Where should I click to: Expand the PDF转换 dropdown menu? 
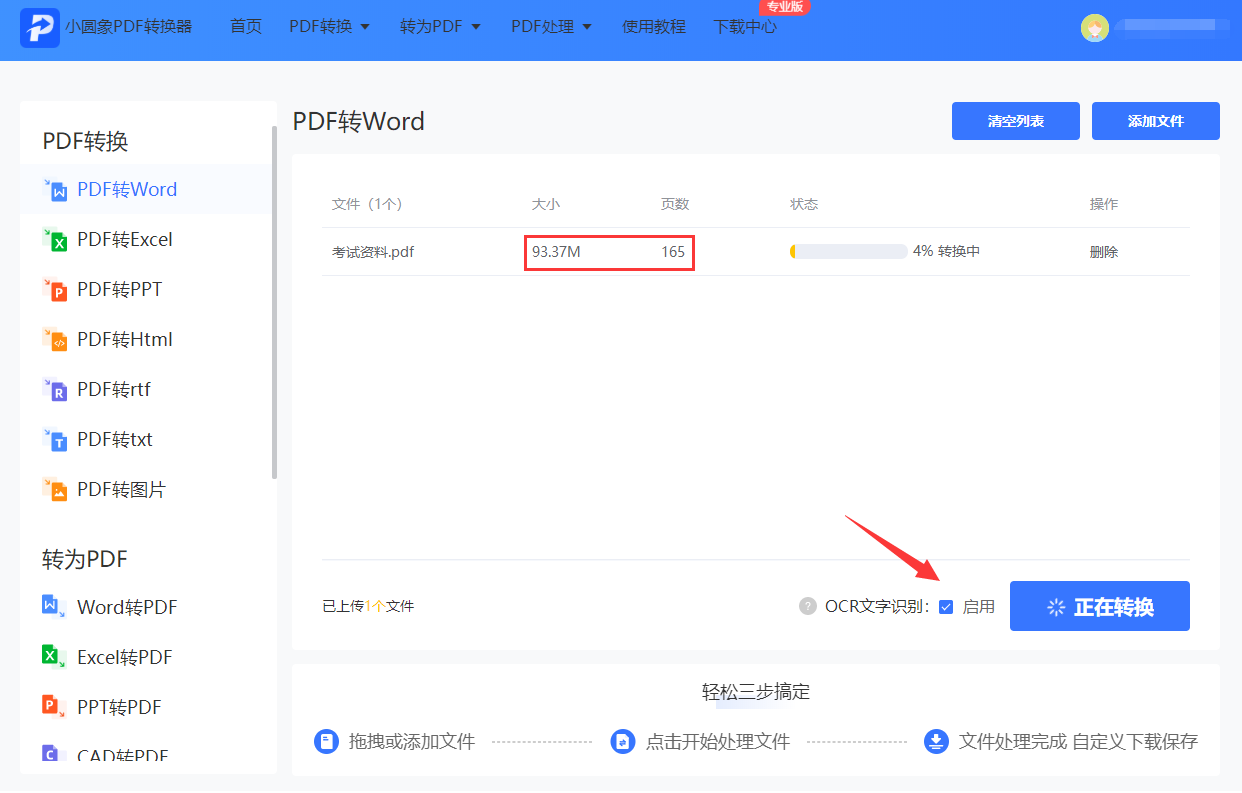coord(330,27)
